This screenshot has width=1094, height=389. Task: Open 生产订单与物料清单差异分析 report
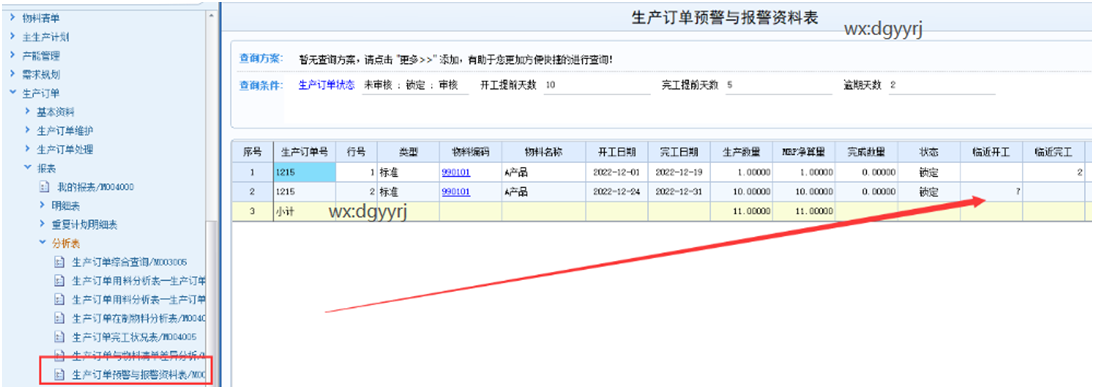pos(139,356)
